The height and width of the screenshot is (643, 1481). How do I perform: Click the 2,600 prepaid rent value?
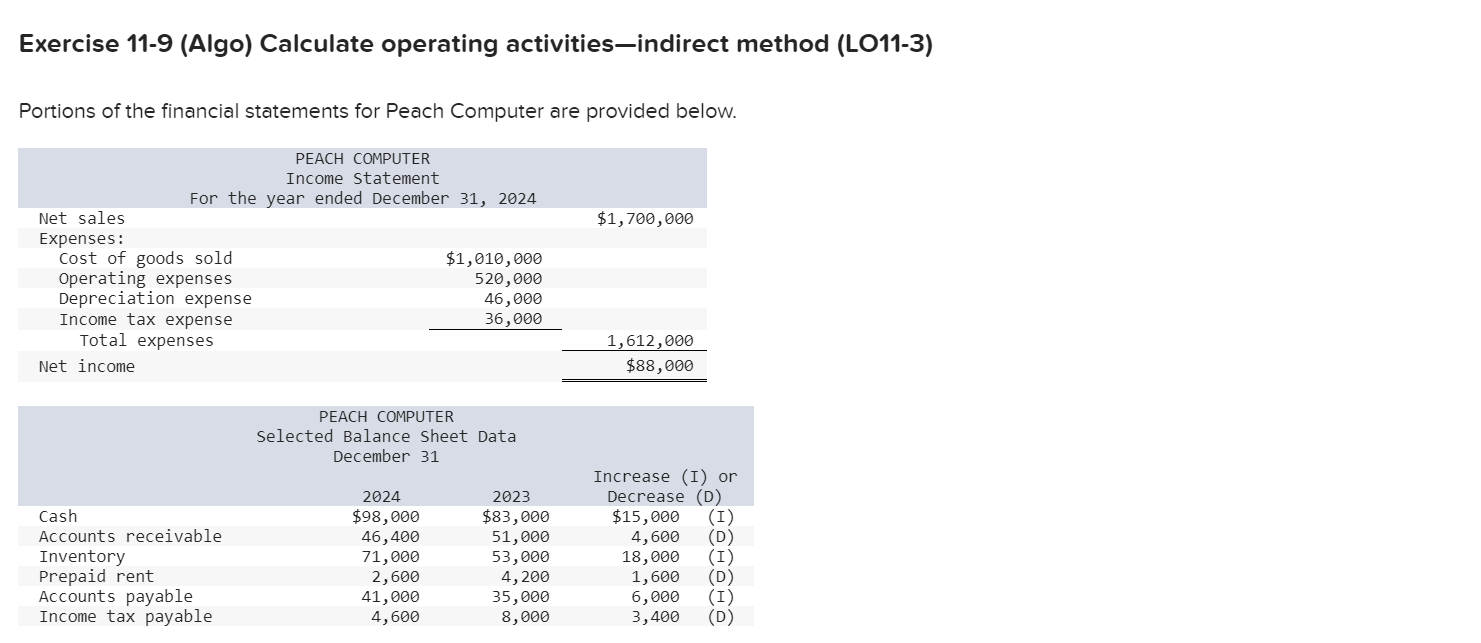(396, 576)
